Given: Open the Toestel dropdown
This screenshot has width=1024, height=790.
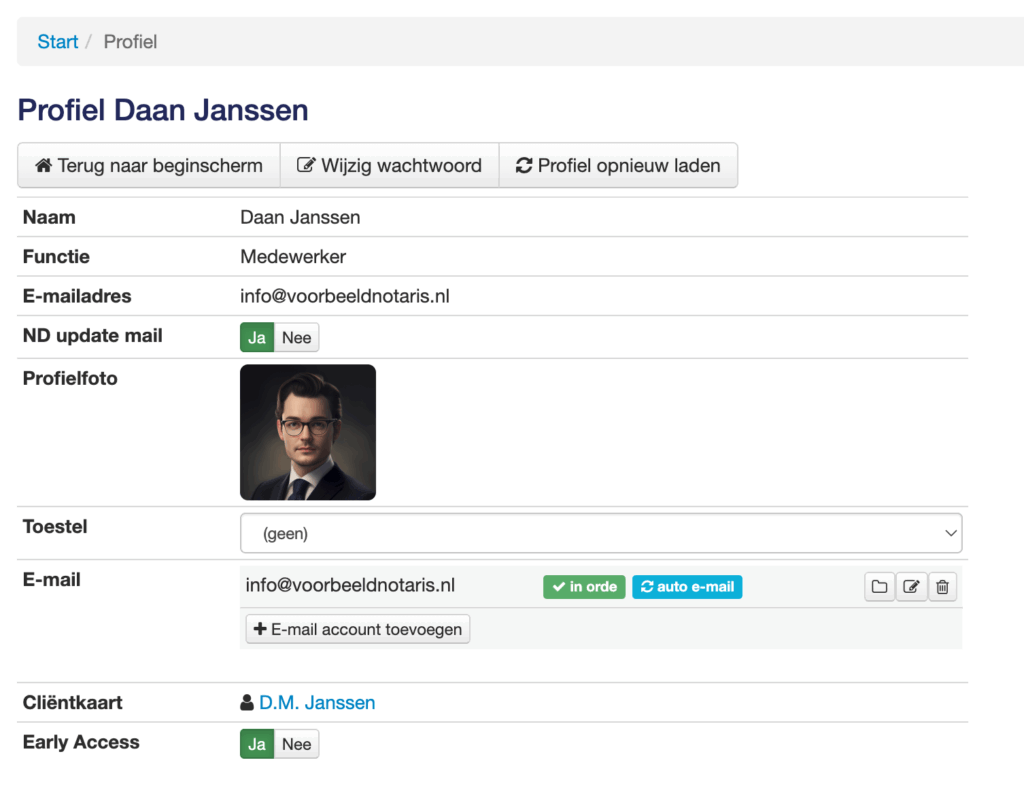Looking at the screenshot, I should [x=600, y=534].
